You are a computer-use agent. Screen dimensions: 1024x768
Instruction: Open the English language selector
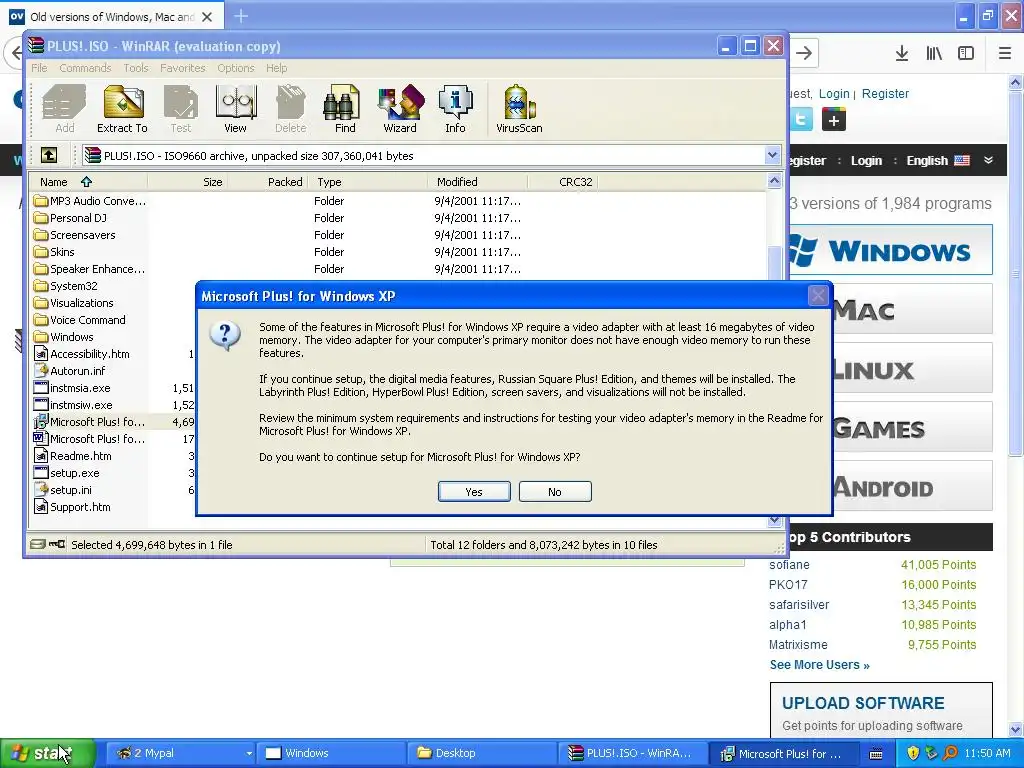click(x=937, y=161)
